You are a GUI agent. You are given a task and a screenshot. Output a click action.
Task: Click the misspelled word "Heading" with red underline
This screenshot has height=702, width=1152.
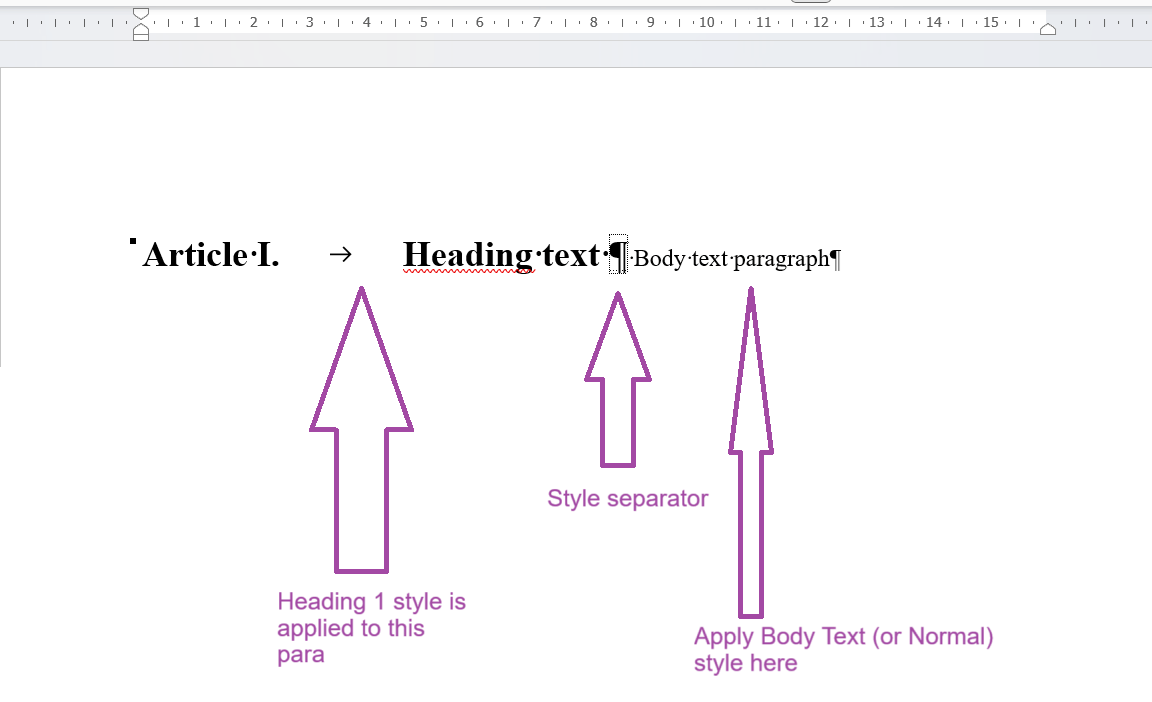(469, 256)
